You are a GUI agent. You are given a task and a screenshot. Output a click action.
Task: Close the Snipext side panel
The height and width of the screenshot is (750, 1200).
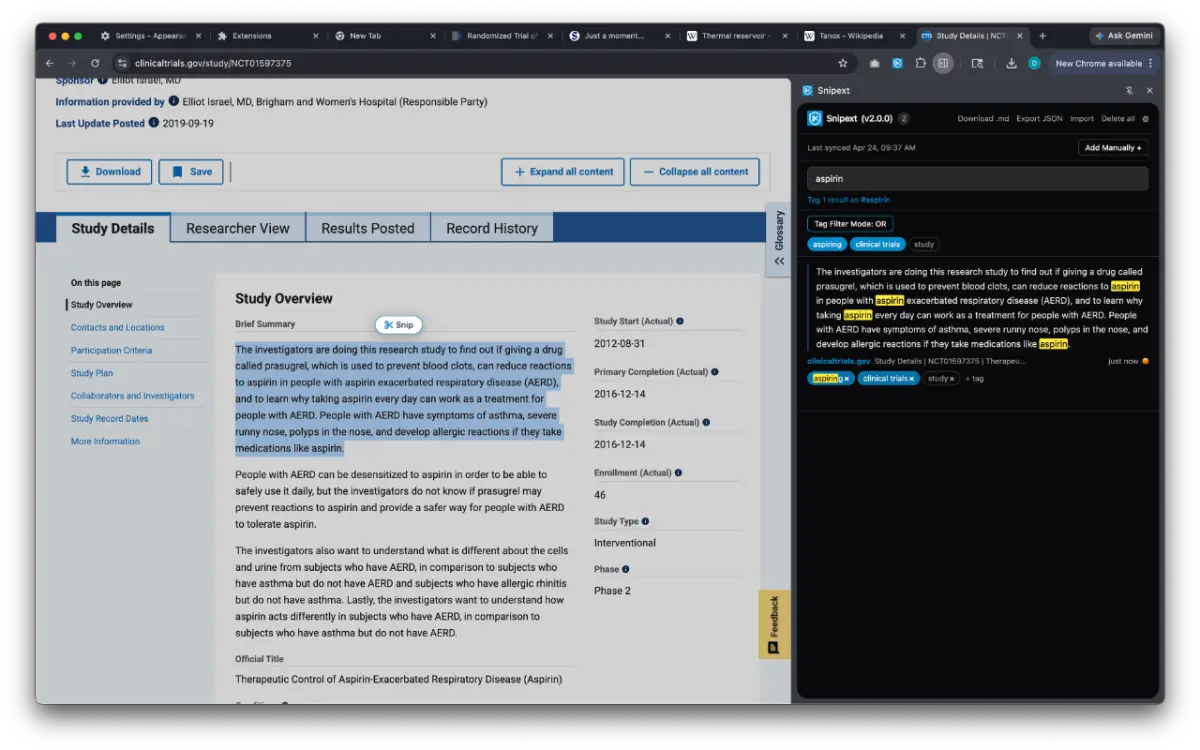pos(1149,90)
